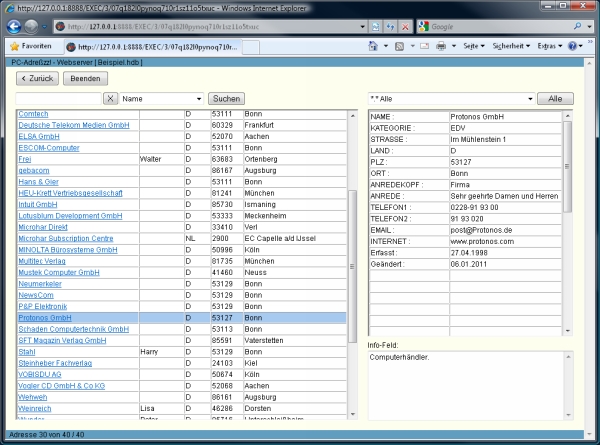Click the Suchen button
Image resolution: width=600 pixels, height=445 pixels.
point(226,99)
